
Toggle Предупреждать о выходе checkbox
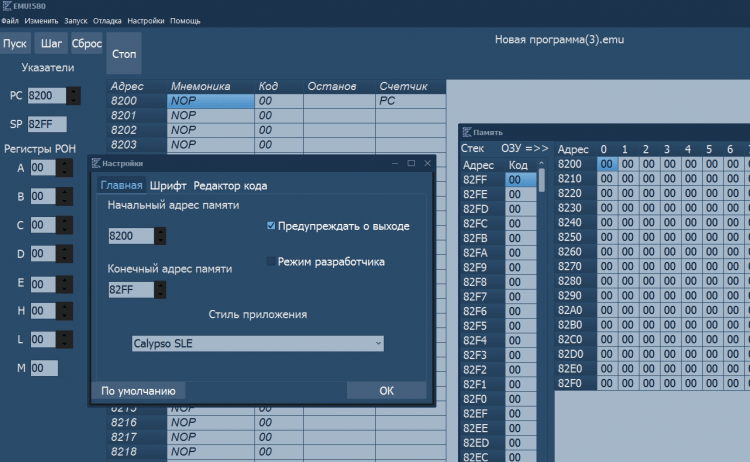coord(271,226)
